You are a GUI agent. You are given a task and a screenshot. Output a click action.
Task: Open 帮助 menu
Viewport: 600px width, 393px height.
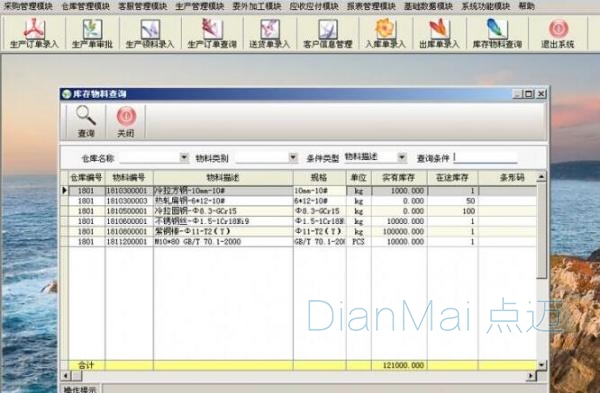point(527,6)
